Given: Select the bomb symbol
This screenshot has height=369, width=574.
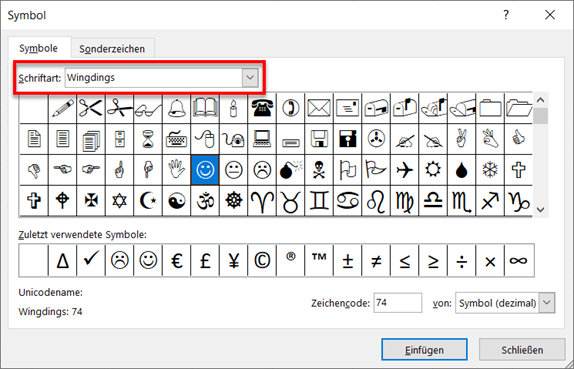Looking at the screenshot, I should (291, 170).
